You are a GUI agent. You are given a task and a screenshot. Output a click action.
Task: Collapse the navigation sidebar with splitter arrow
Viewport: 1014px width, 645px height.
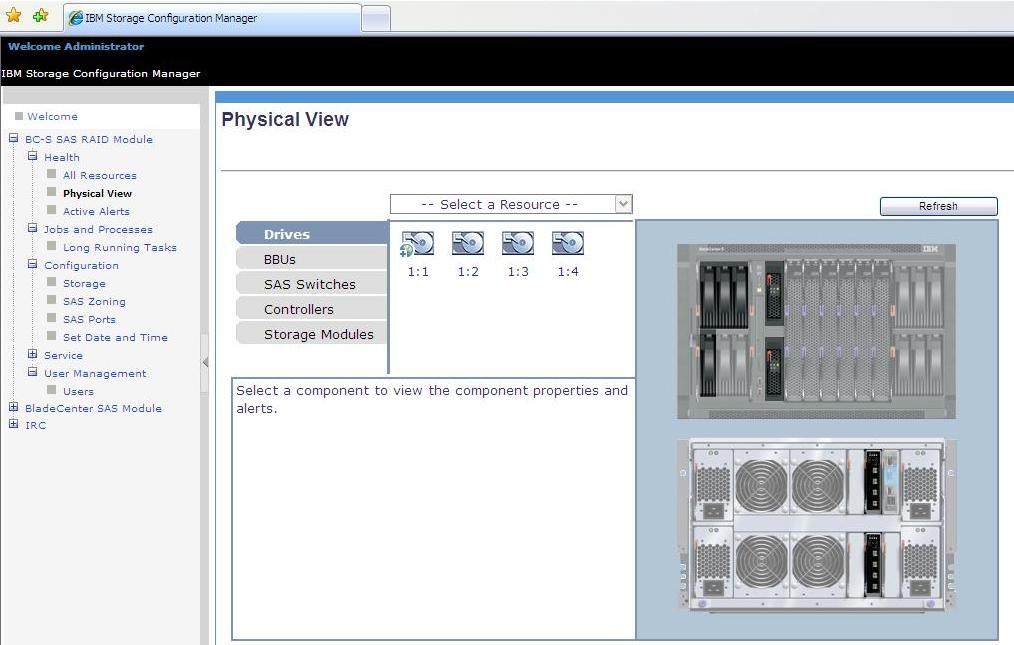coord(204,362)
